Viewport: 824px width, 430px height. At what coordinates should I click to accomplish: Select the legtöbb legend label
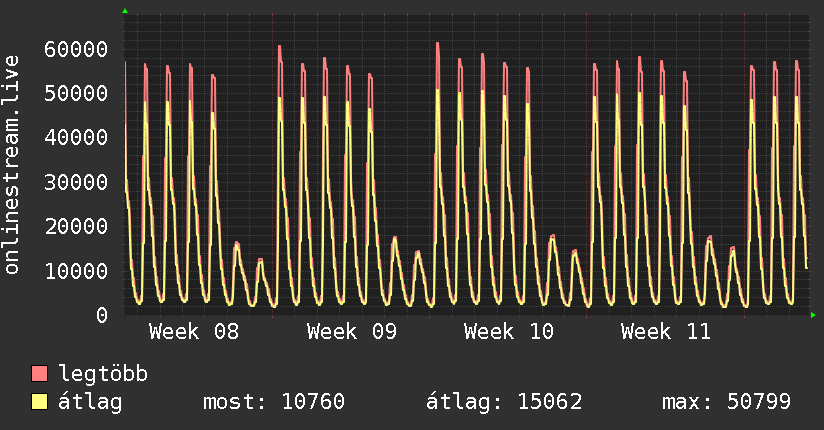(103, 374)
